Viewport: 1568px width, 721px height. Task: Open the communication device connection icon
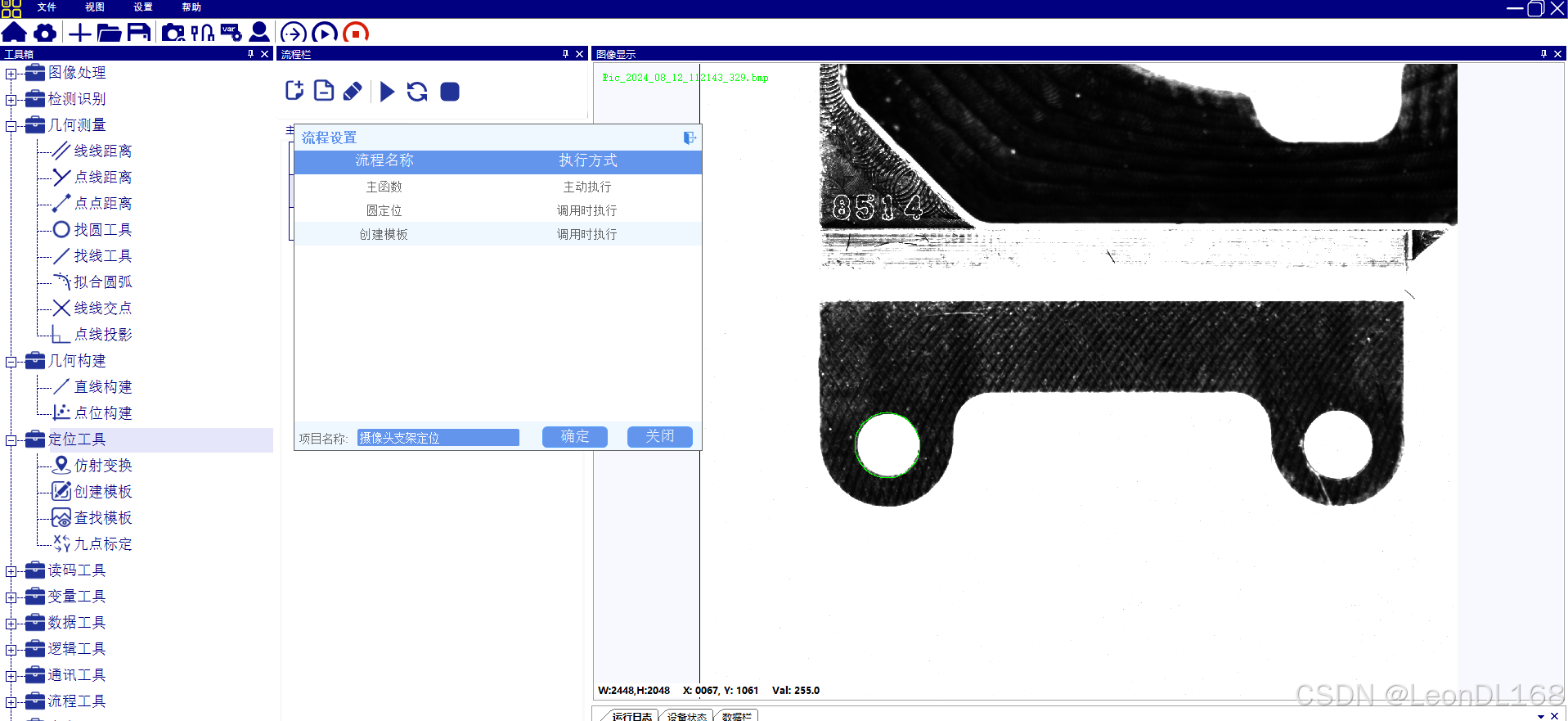pyautogui.click(x=202, y=33)
